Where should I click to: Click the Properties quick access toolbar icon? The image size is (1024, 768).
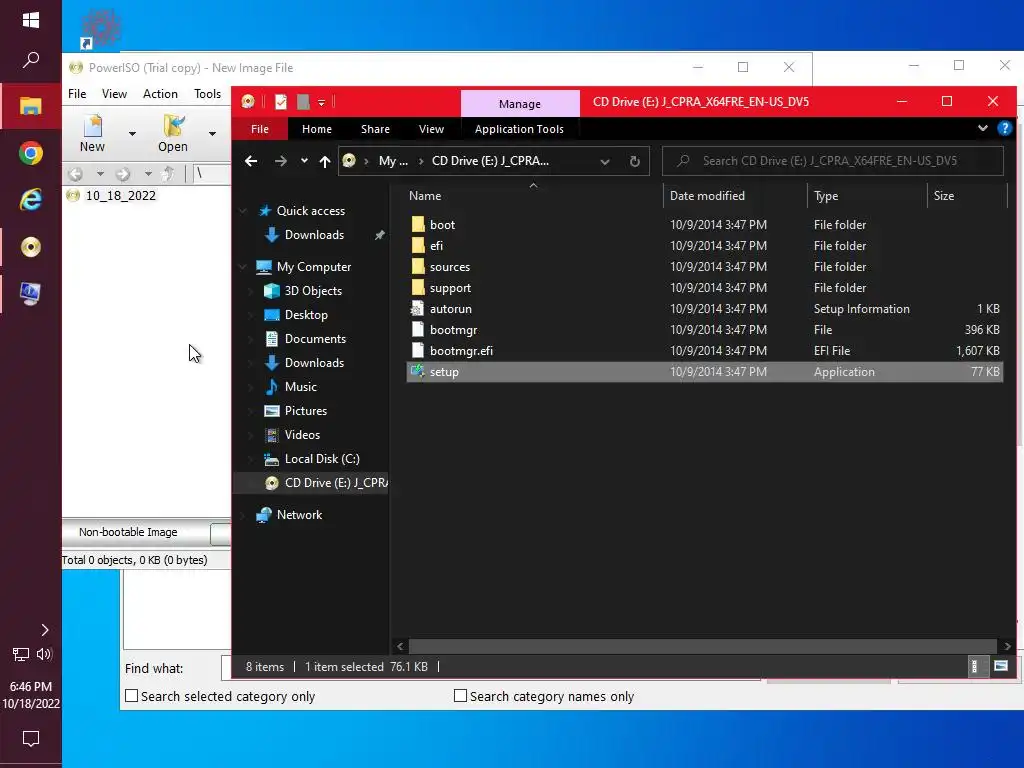pos(281,102)
